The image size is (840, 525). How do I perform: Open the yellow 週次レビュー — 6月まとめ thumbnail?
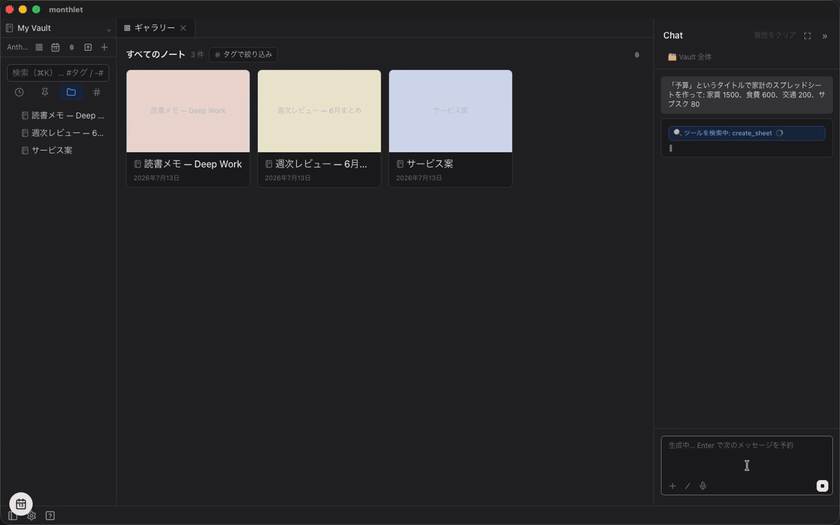pyautogui.click(x=319, y=111)
